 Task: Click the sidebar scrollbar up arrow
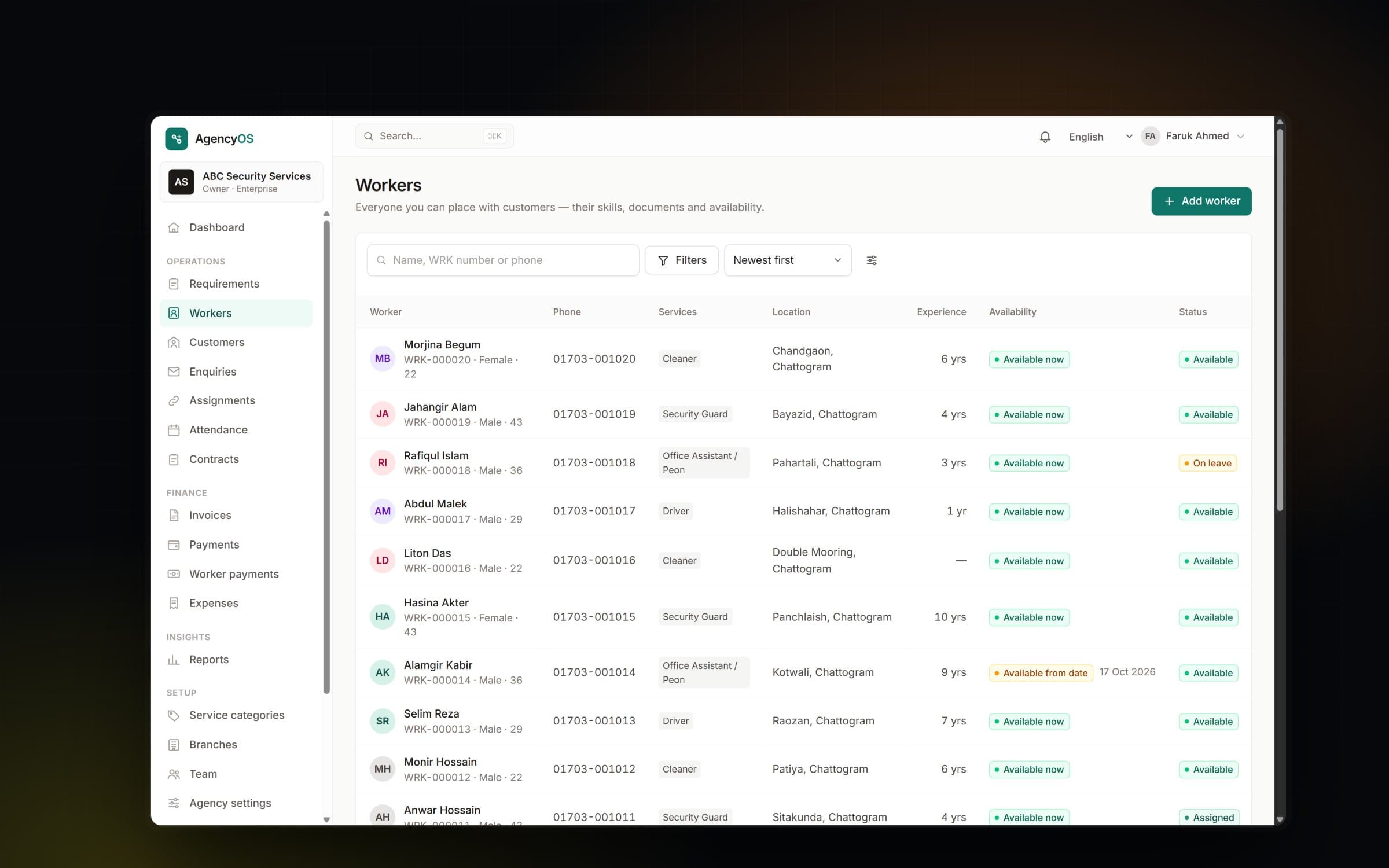pyautogui.click(x=326, y=214)
